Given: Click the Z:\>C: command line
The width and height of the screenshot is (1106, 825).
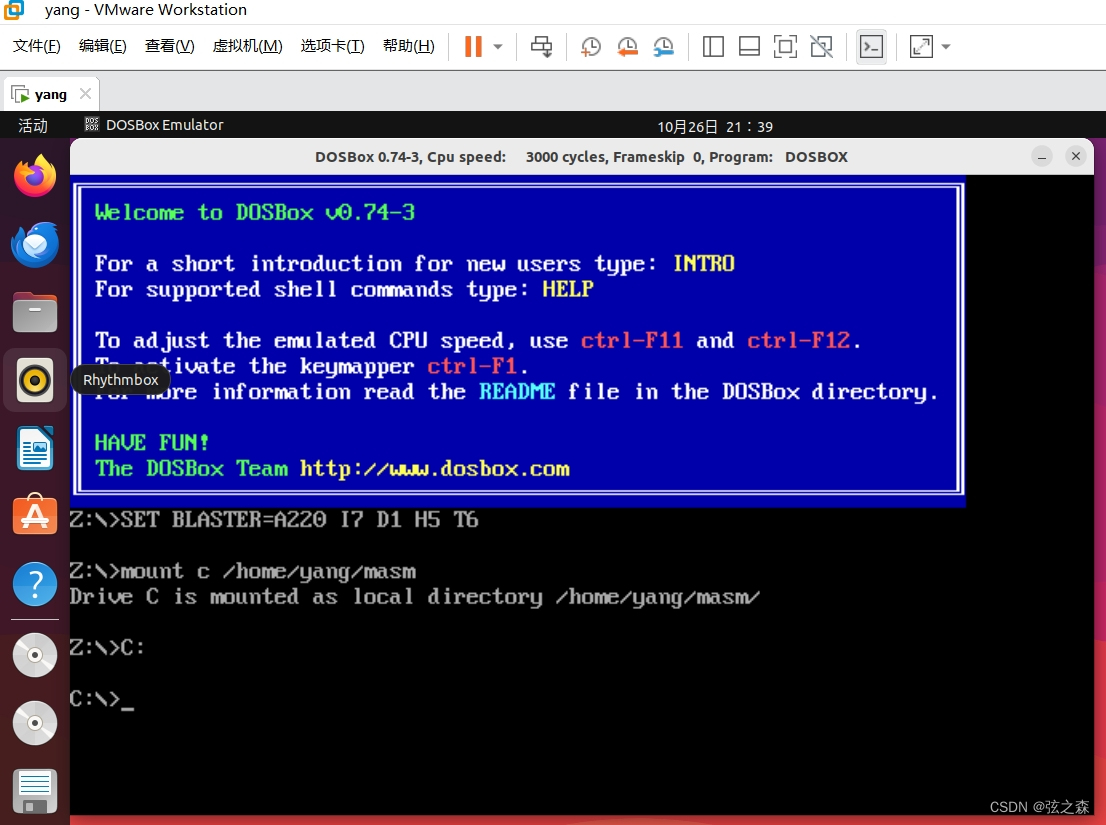Looking at the screenshot, I should [x=107, y=647].
